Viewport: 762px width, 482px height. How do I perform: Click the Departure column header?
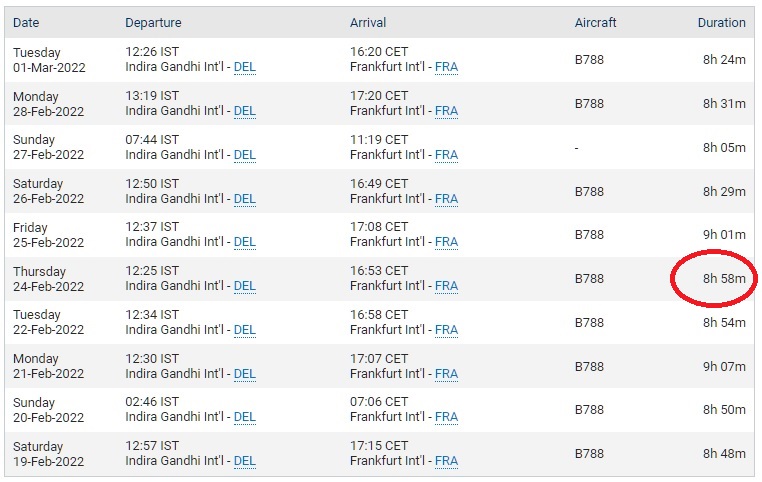point(153,23)
